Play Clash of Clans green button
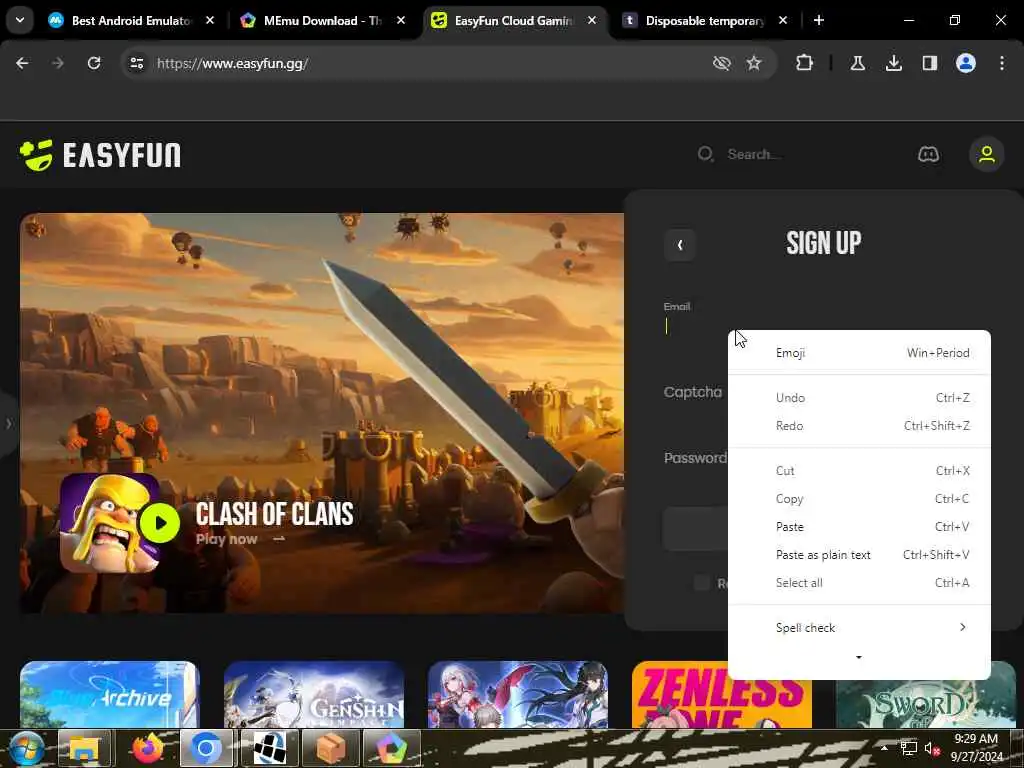The height and width of the screenshot is (768, 1024). (x=159, y=523)
